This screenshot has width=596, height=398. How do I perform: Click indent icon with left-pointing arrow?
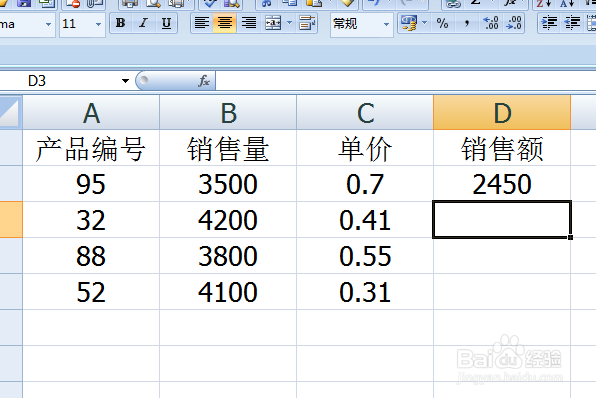[572, 24]
